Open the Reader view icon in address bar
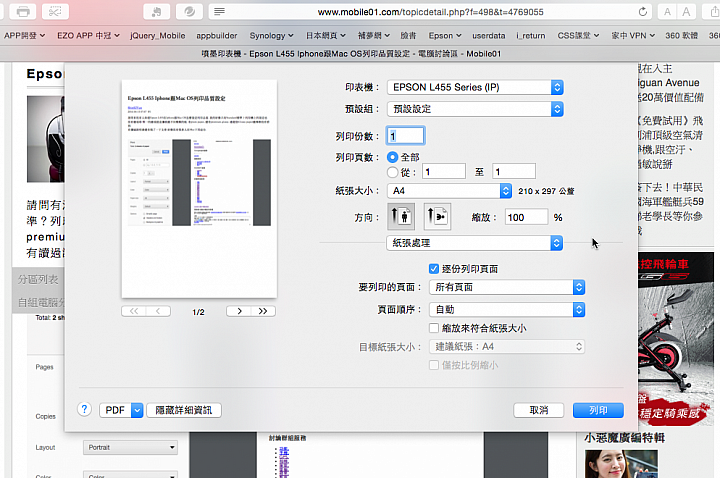Screen dimensions: 720x478 (x=219, y=11)
